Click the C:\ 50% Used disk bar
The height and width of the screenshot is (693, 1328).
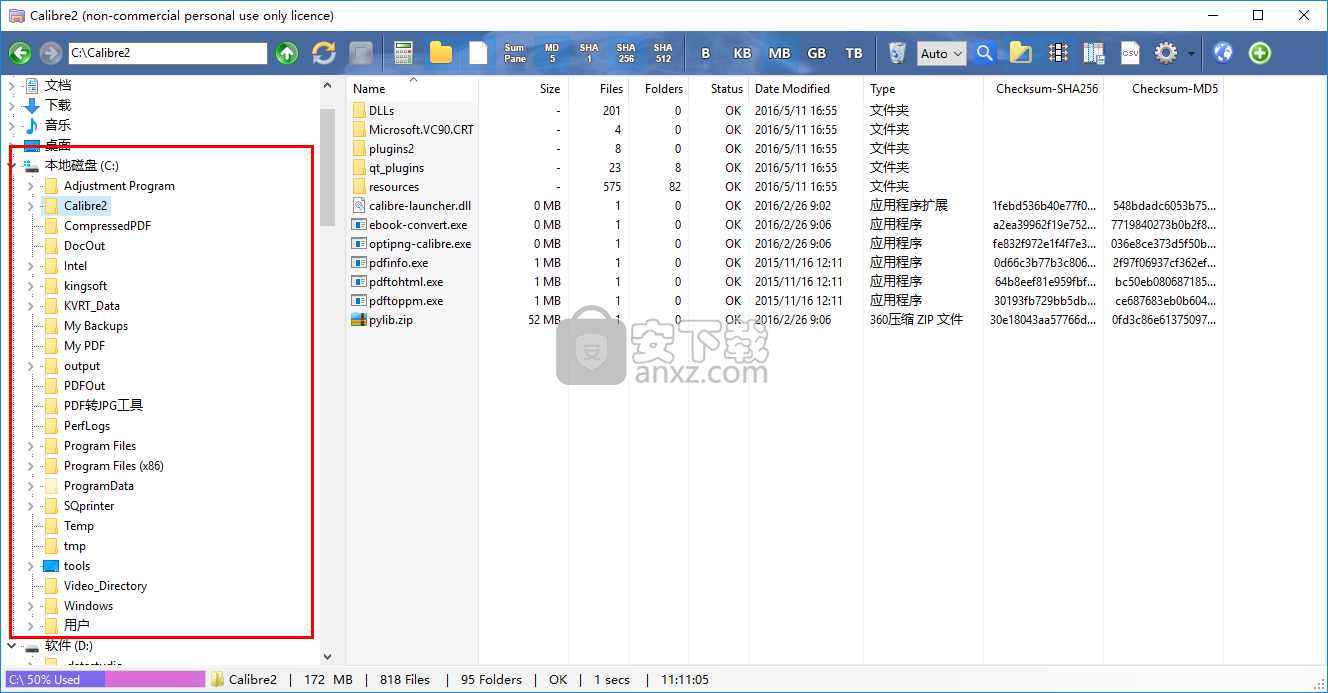105,679
